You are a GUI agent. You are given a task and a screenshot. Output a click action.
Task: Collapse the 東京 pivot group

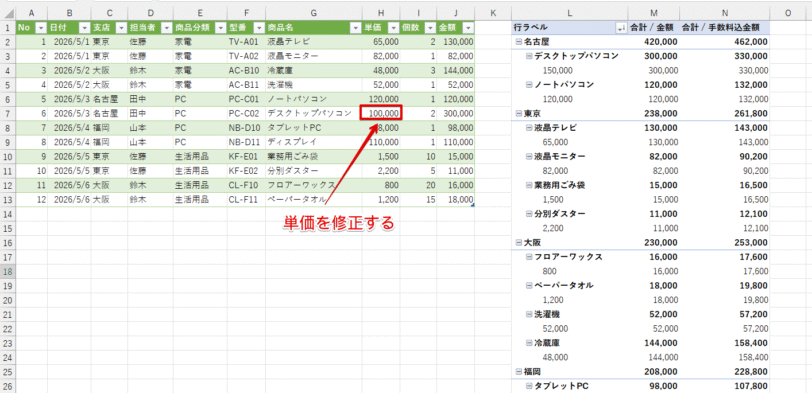[518, 113]
